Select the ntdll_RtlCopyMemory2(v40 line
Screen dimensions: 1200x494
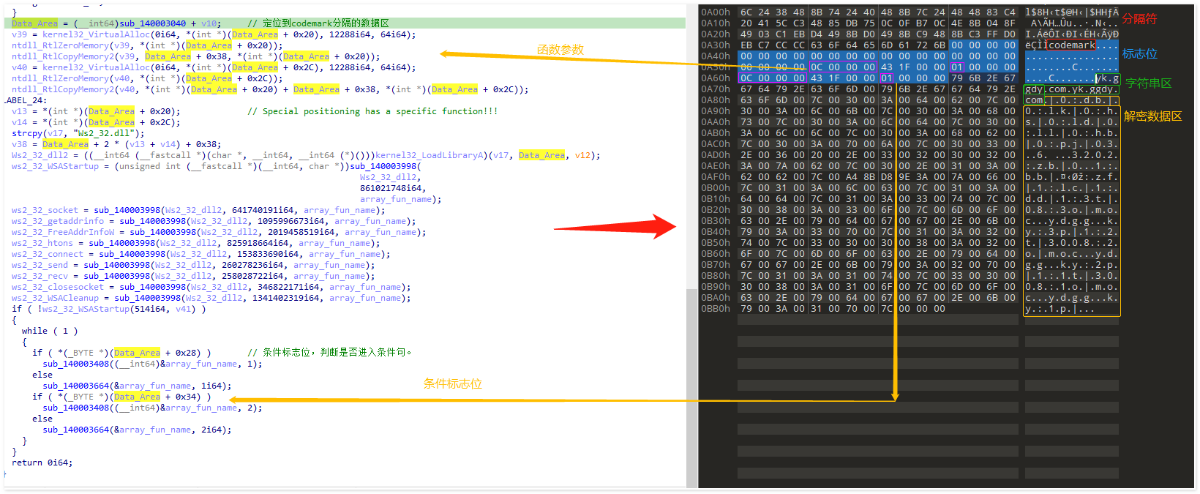pos(270,89)
